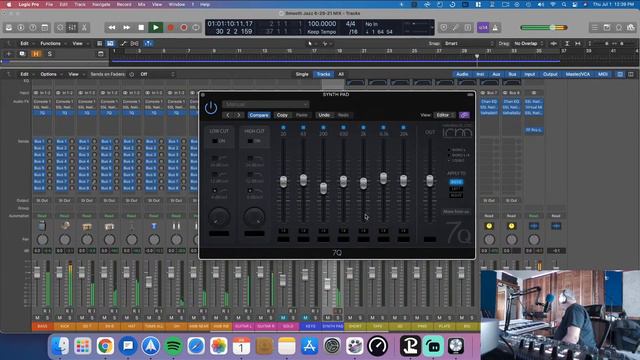The image size is (640, 360).
Task: Open the plugin View Editor dropdown
Action: pyautogui.click(x=444, y=115)
